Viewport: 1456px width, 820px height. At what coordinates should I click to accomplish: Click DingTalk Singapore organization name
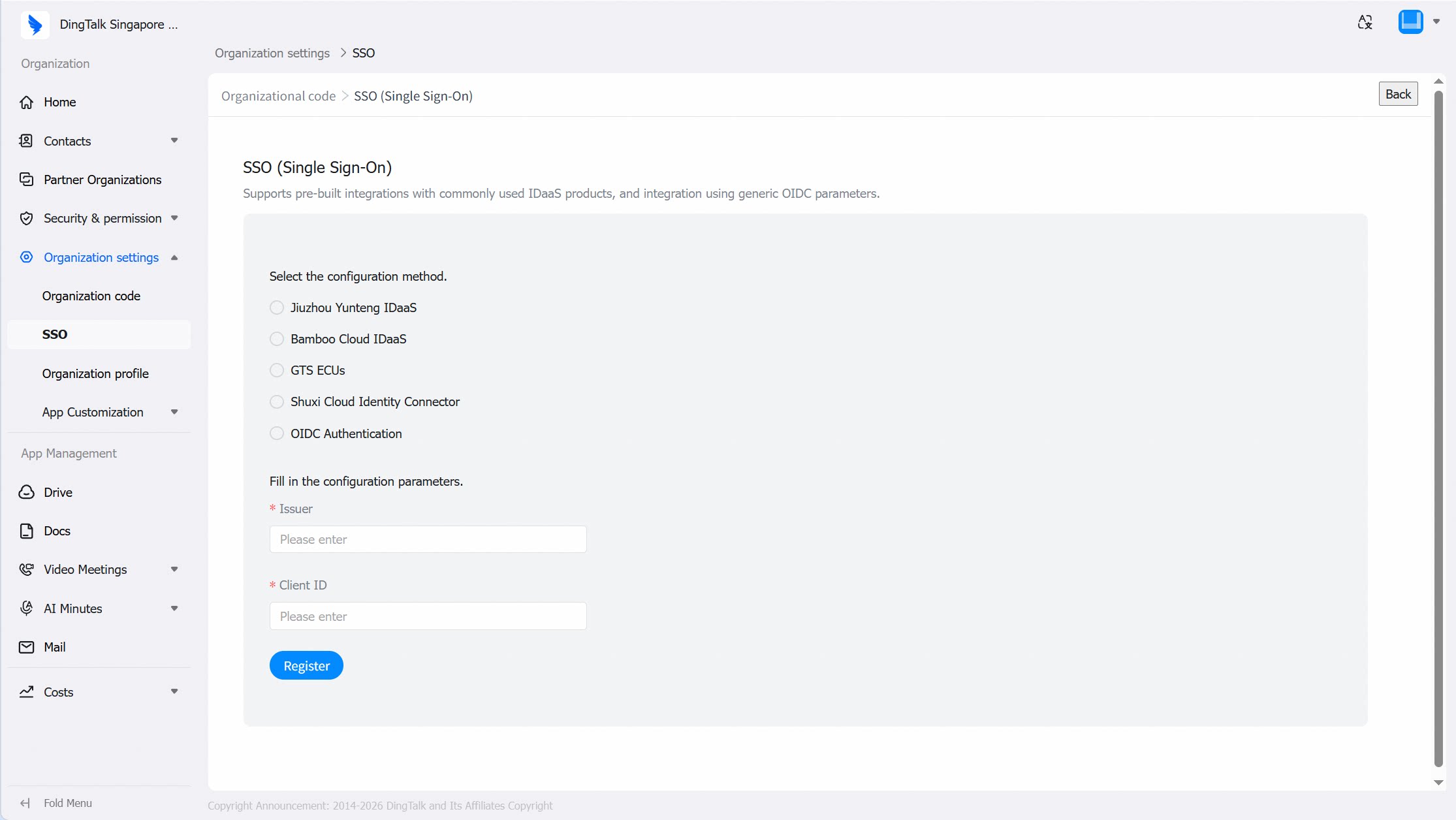pos(118,25)
